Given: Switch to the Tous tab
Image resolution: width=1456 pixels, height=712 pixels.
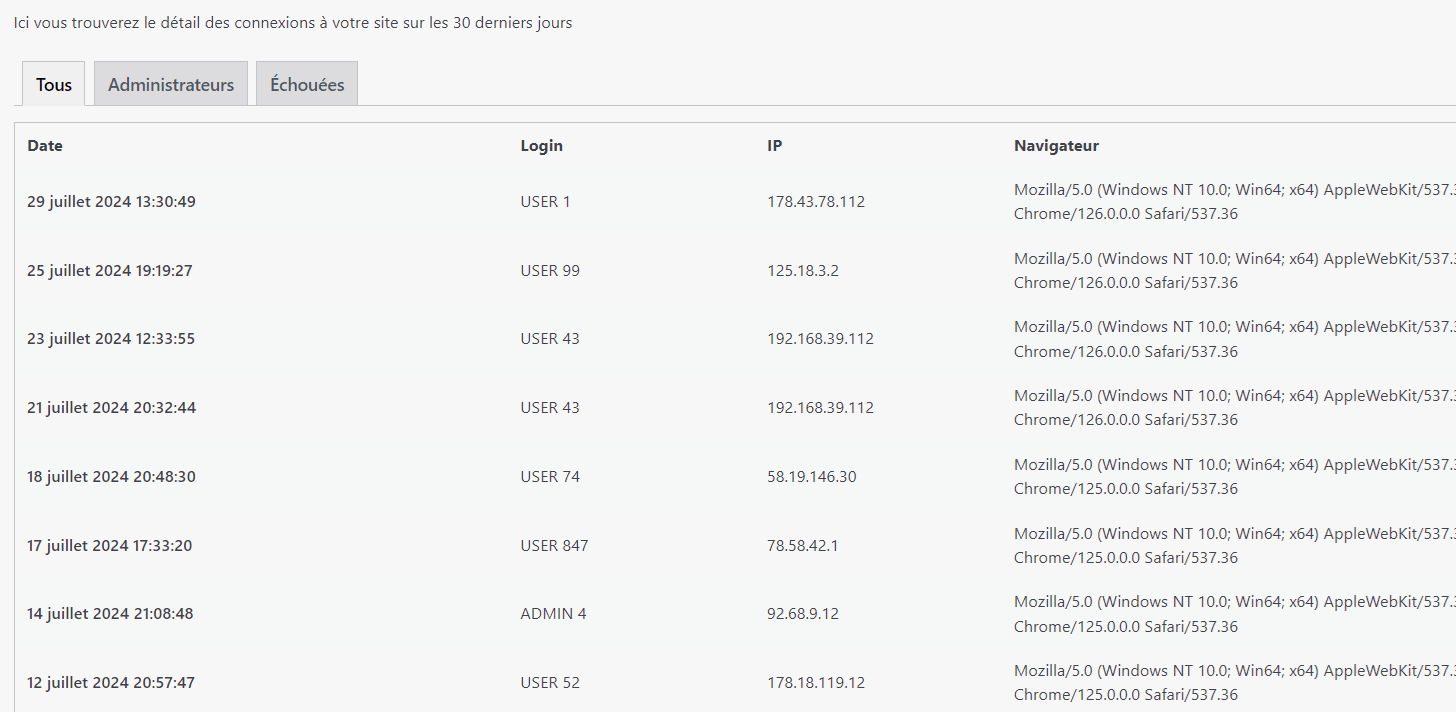Looking at the screenshot, I should 54,84.
